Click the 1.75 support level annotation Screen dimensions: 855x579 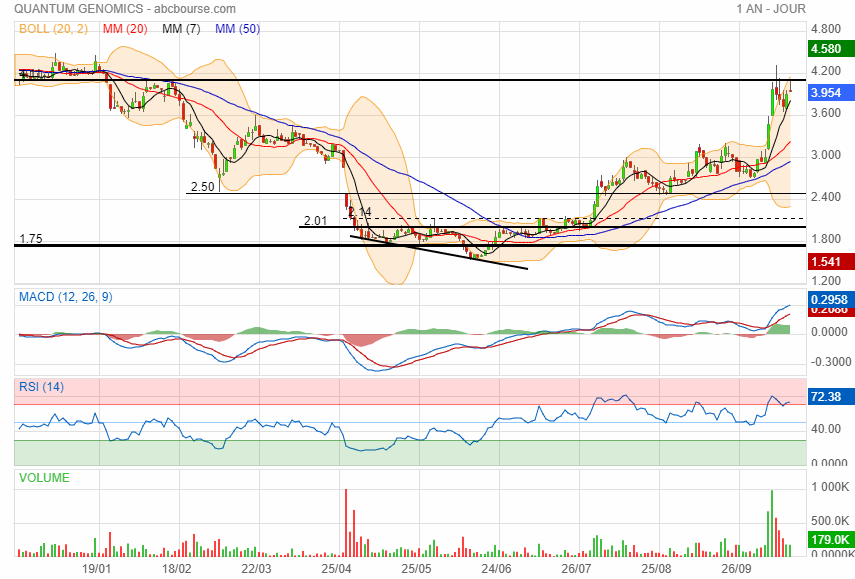coord(30,239)
